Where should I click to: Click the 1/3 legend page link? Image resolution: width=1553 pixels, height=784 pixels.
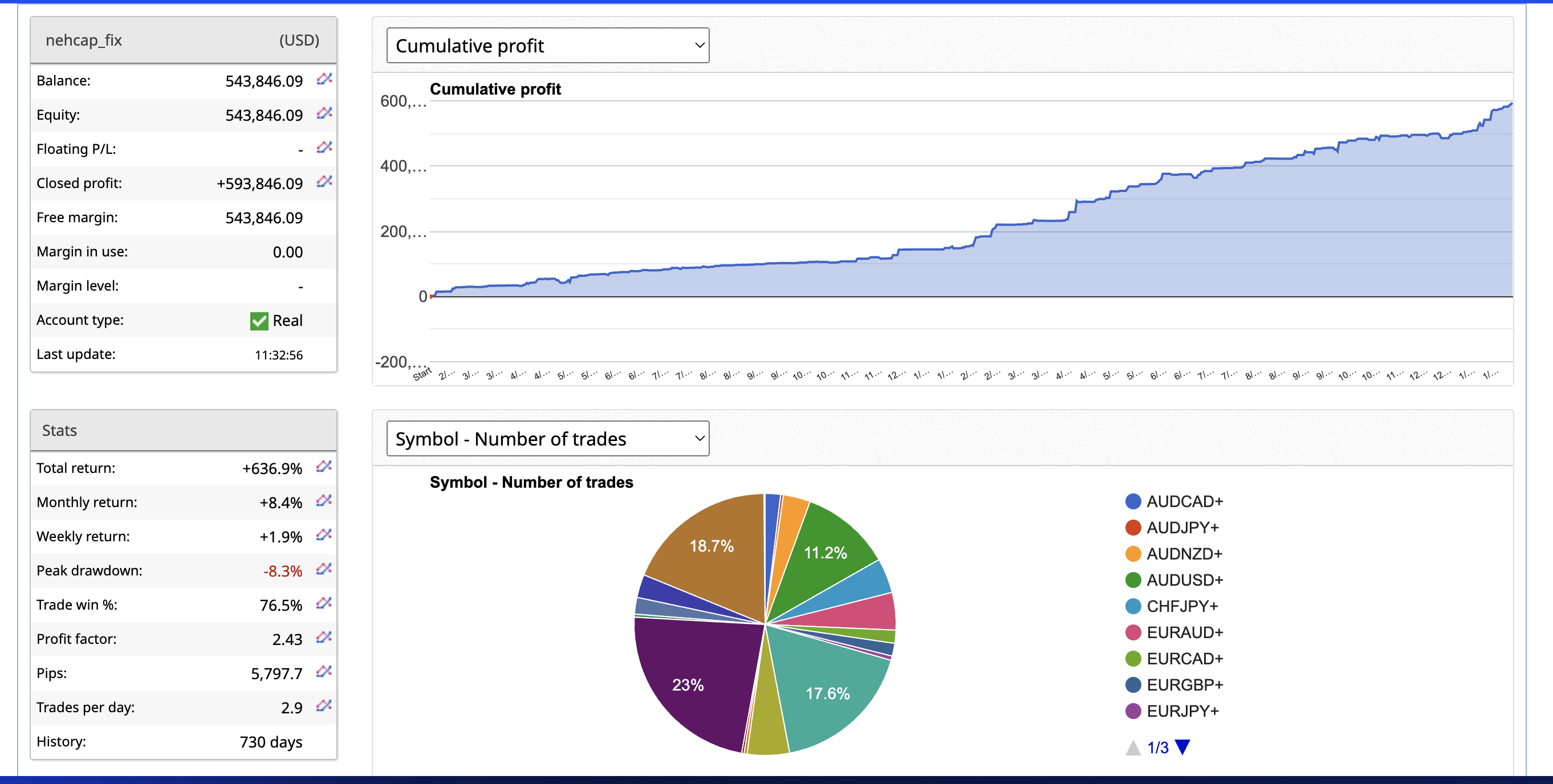tap(1157, 748)
